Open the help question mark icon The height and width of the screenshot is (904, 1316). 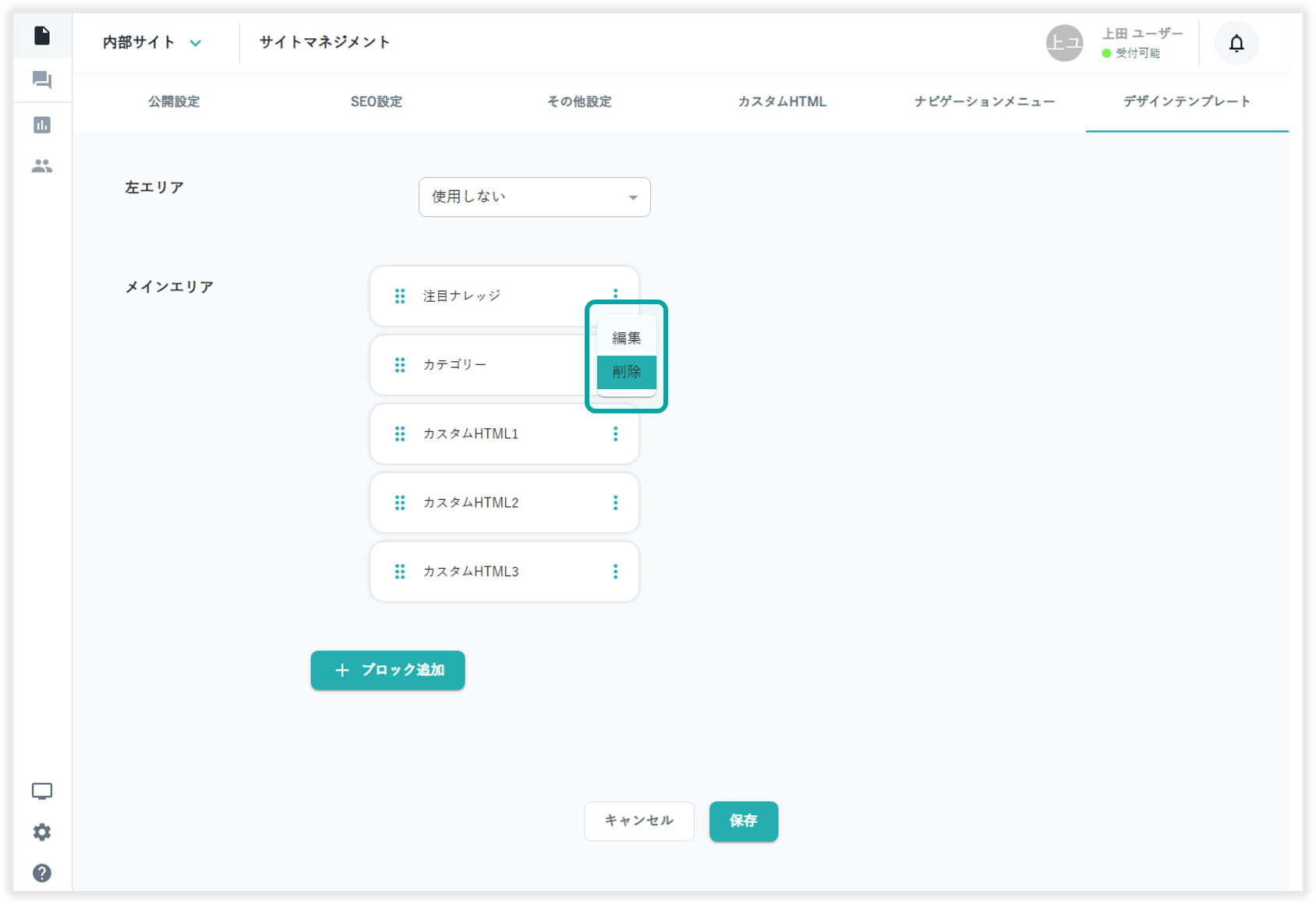(x=42, y=873)
